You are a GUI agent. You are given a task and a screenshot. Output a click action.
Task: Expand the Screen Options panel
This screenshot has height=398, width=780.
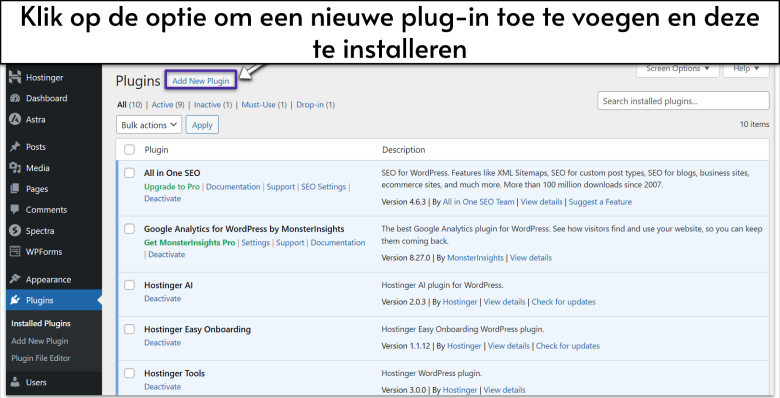(x=678, y=69)
